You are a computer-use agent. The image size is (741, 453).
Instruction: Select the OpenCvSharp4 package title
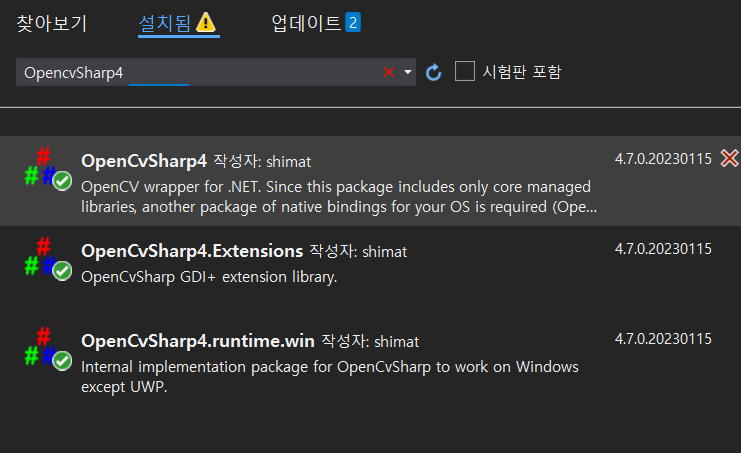coord(144,161)
